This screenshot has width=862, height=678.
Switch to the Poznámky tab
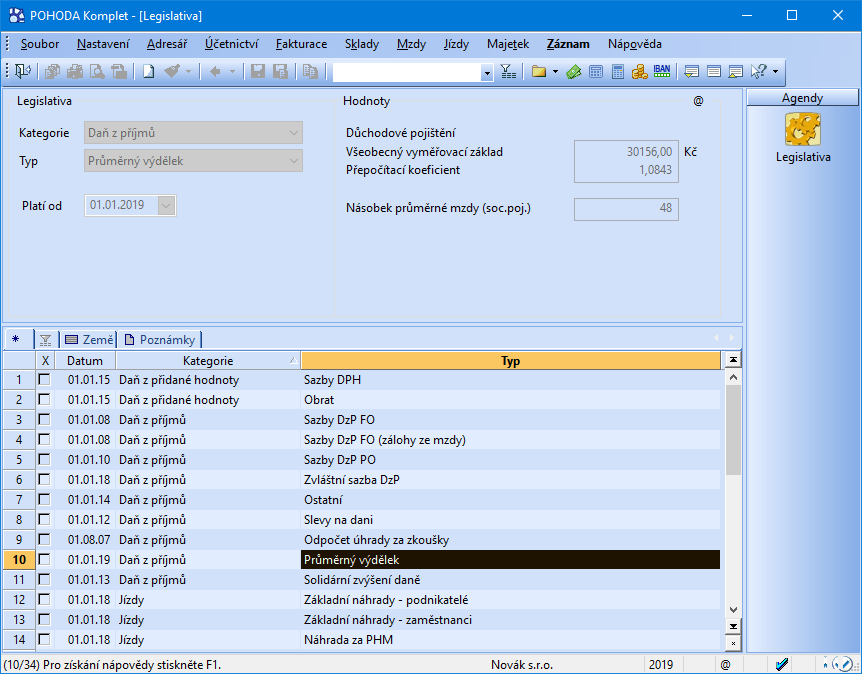pyautogui.click(x=160, y=340)
